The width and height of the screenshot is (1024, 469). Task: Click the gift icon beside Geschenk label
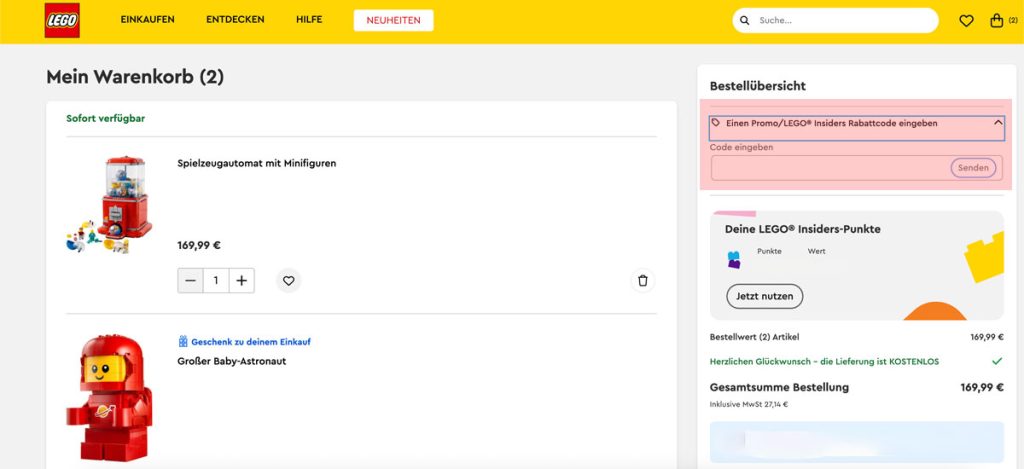tap(183, 341)
